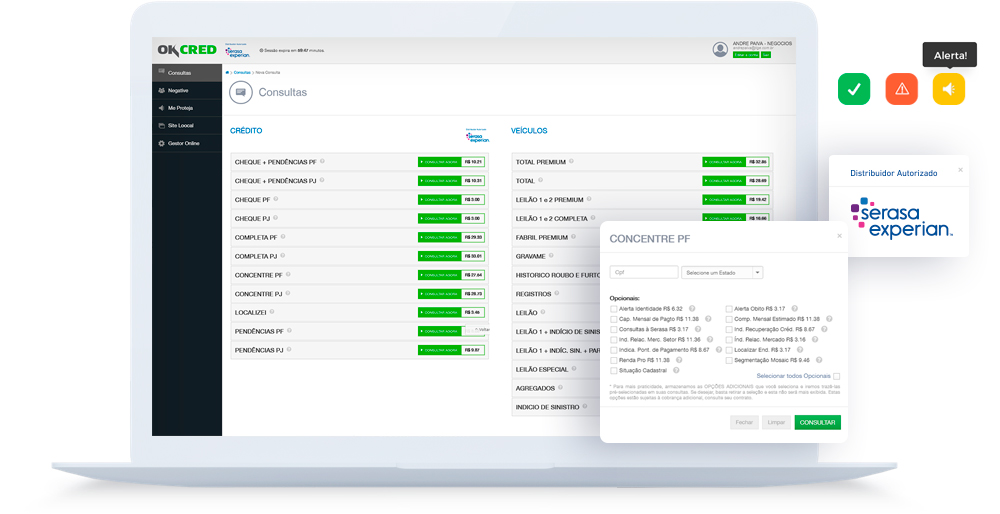Click Consultar Agora for CHEQUE PJ

pos(440,218)
